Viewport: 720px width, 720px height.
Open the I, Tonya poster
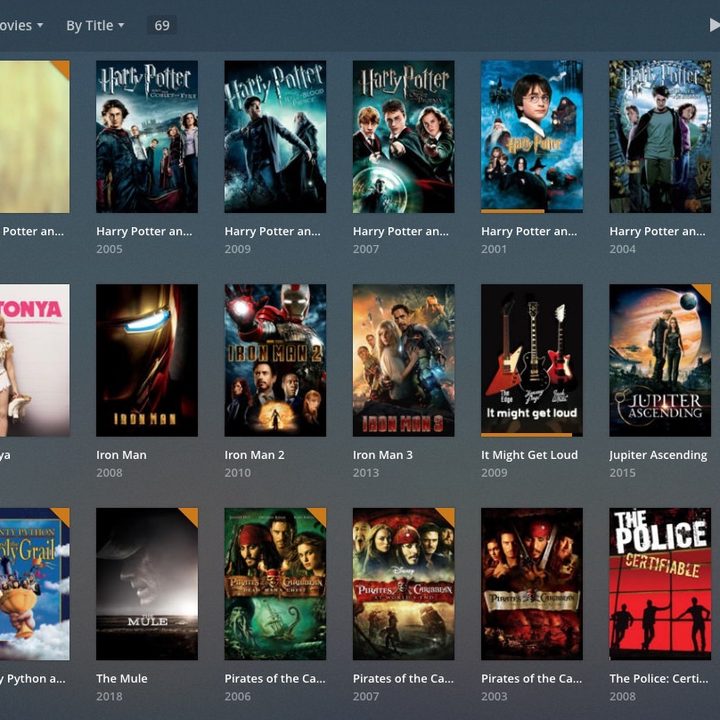35,360
